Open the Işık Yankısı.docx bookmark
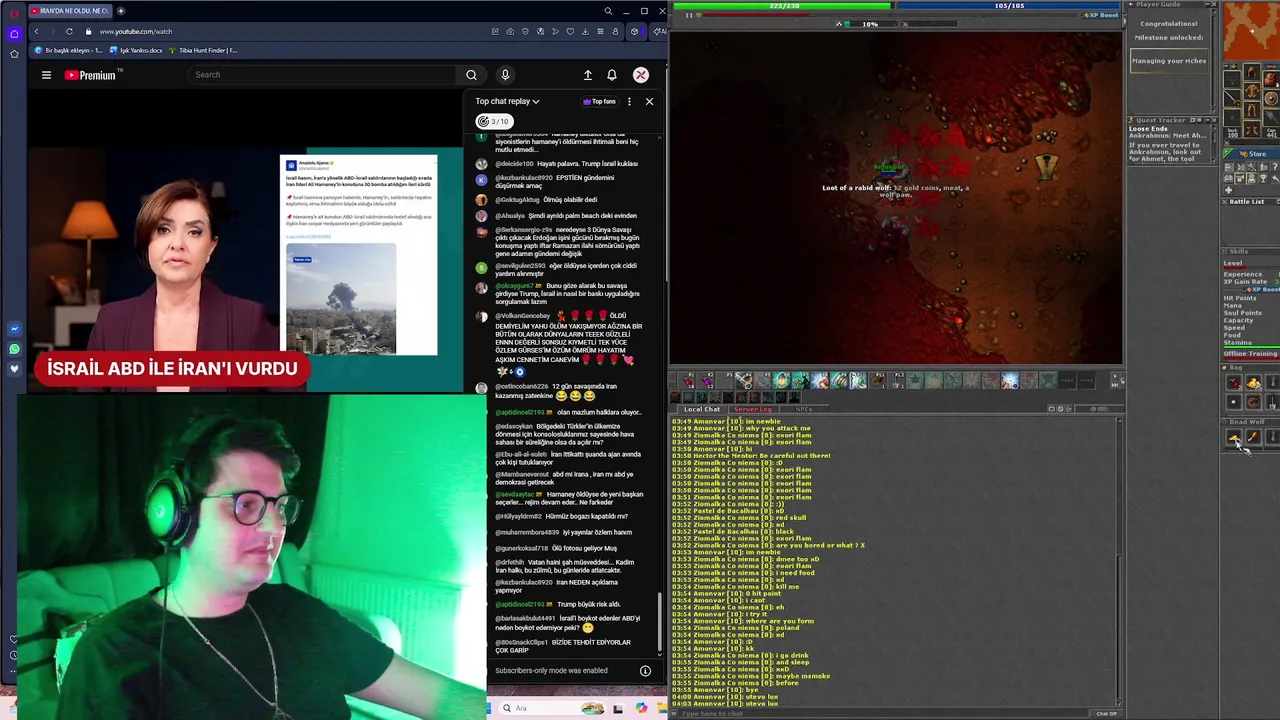 pos(135,50)
